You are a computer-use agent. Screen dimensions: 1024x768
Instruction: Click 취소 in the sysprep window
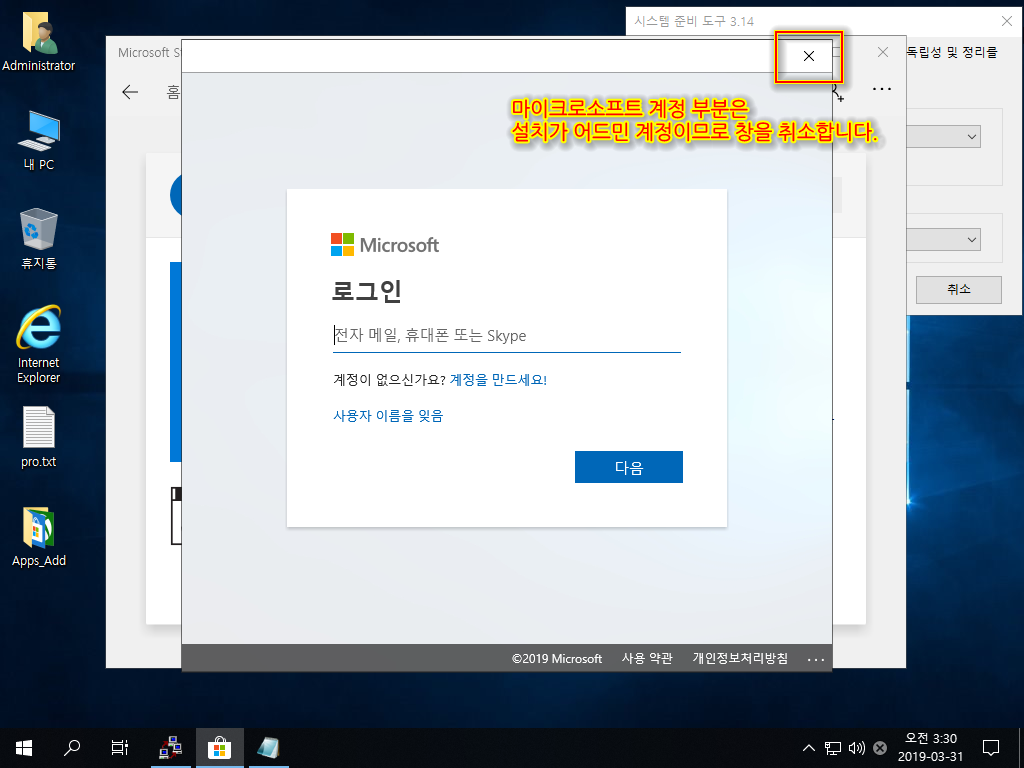[958, 289]
